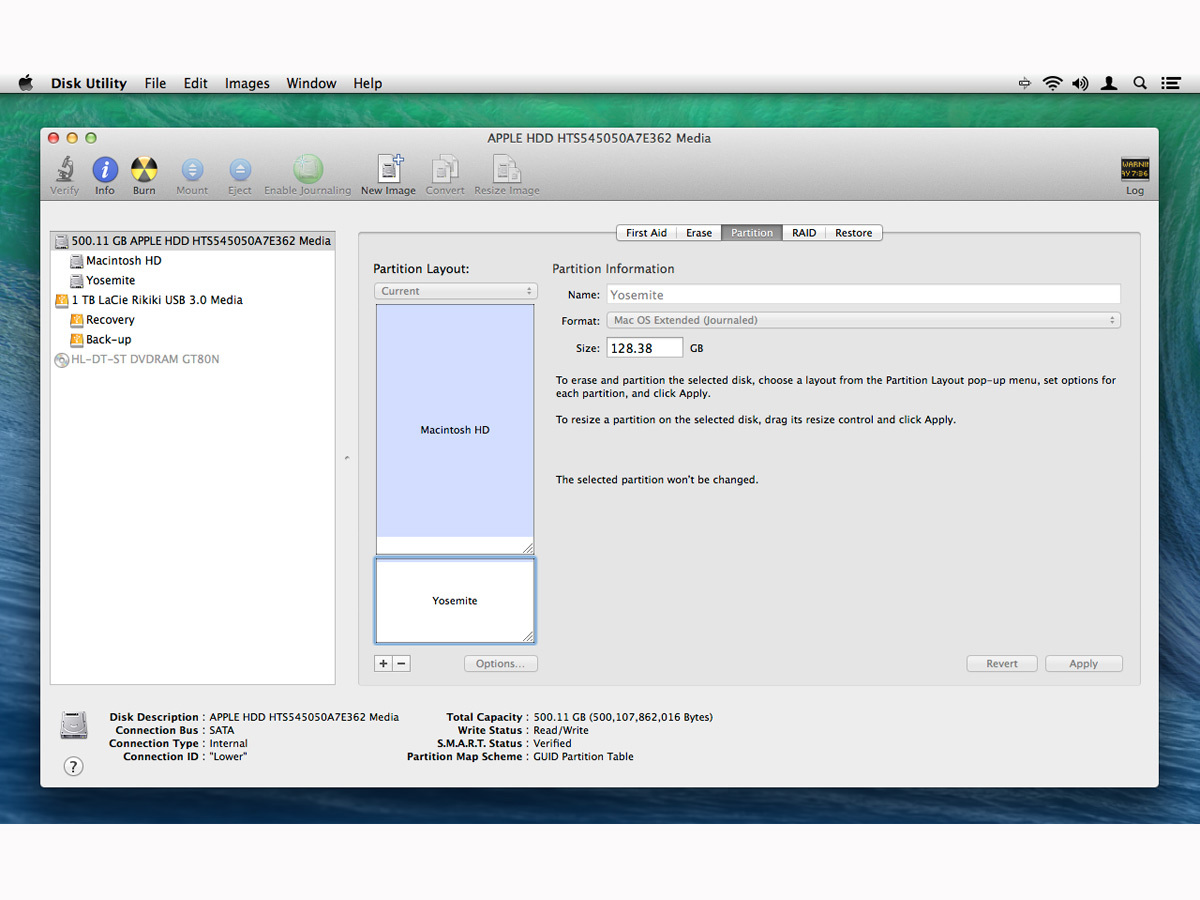Viewport: 1200px width, 900px height.
Task: Click the hard disk icon beside Disk Description
Action: point(74,725)
